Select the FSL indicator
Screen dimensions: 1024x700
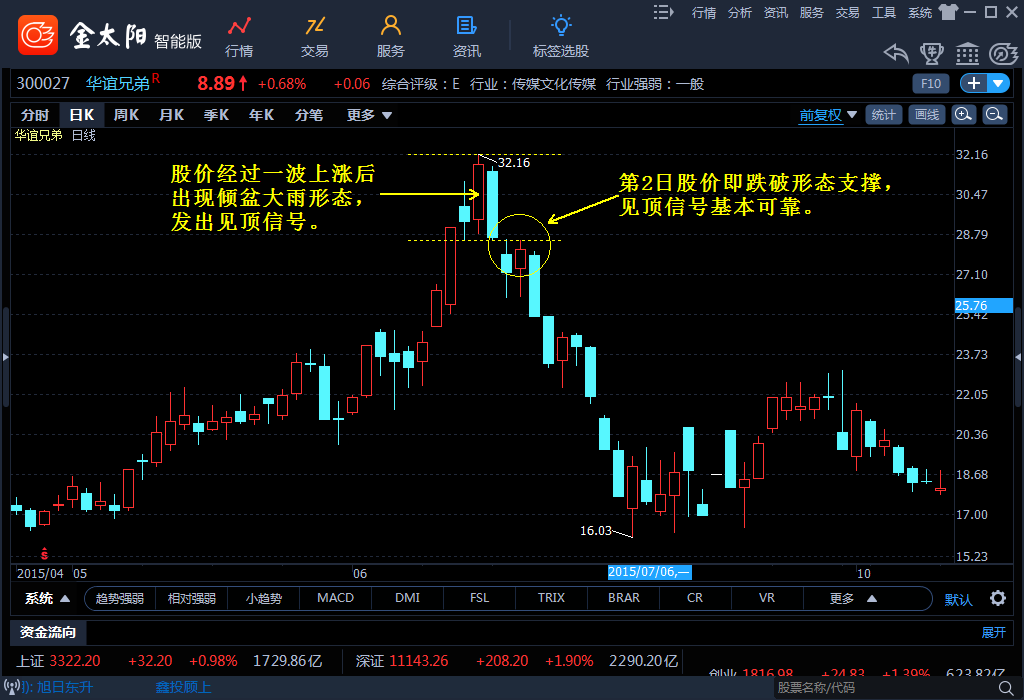point(479,598)
